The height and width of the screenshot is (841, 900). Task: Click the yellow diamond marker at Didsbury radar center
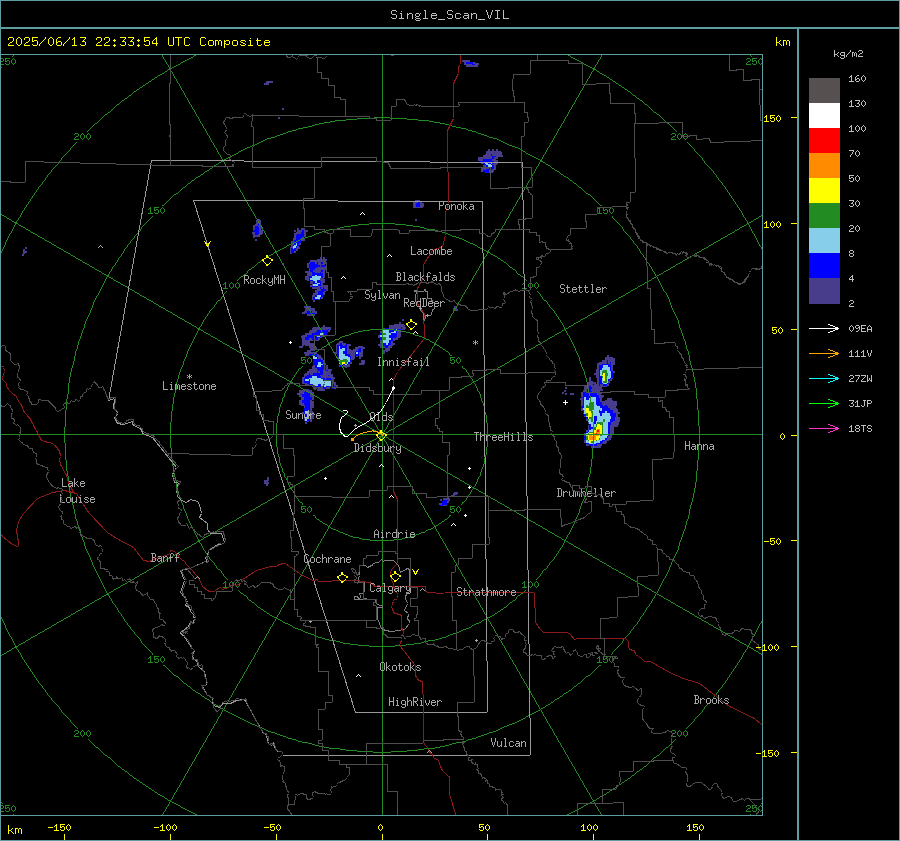[381, 435]
